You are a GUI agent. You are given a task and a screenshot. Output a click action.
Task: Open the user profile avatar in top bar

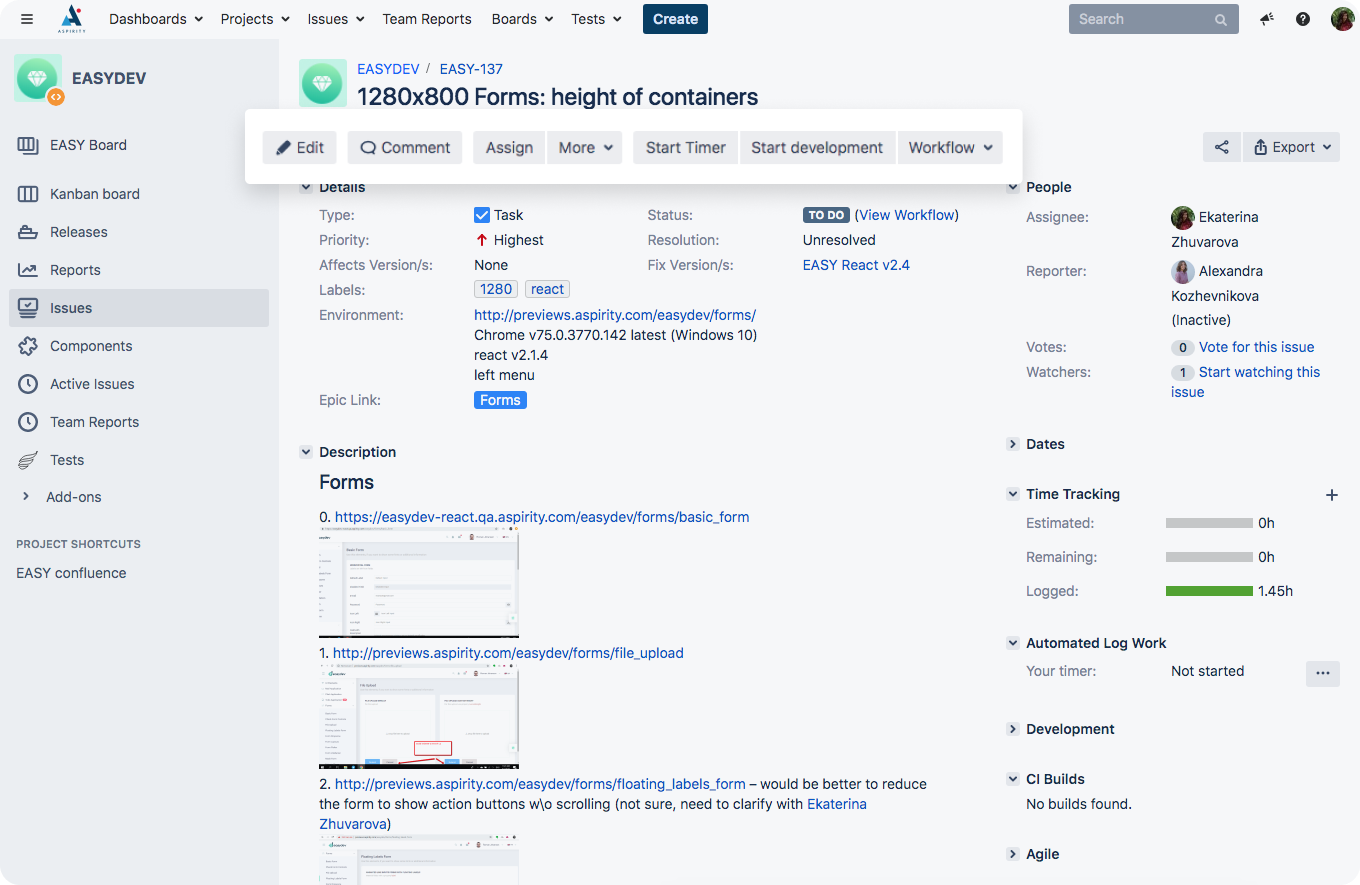(1342, 19)
